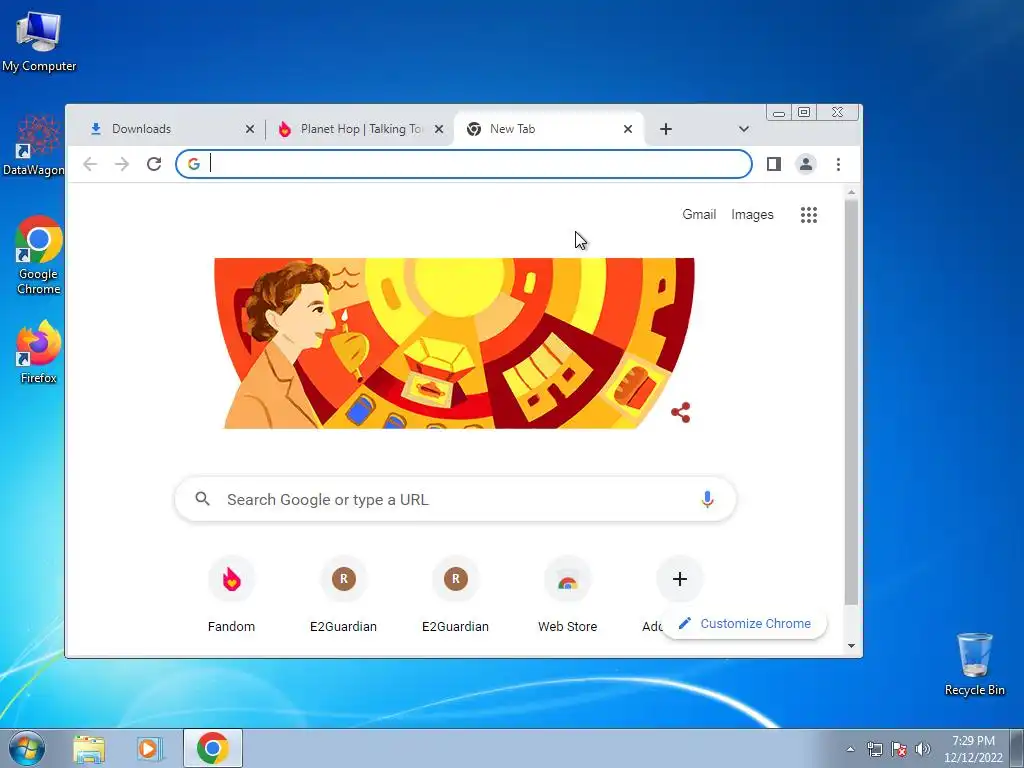Open Chrome side panel icon
This screenshot has height=768, width=1024.
[774, 164]
